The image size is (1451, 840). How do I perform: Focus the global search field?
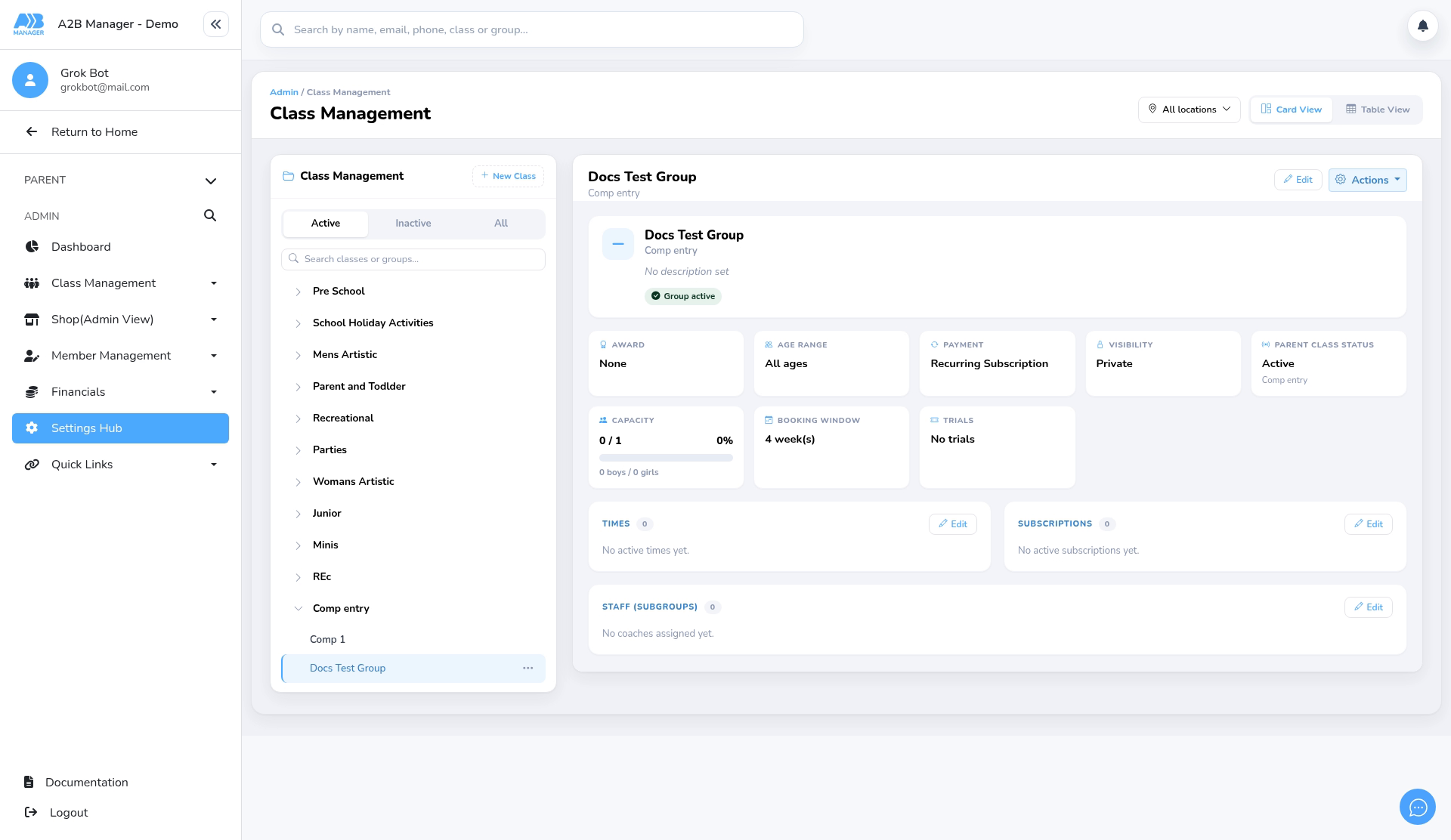pos(532,29)
